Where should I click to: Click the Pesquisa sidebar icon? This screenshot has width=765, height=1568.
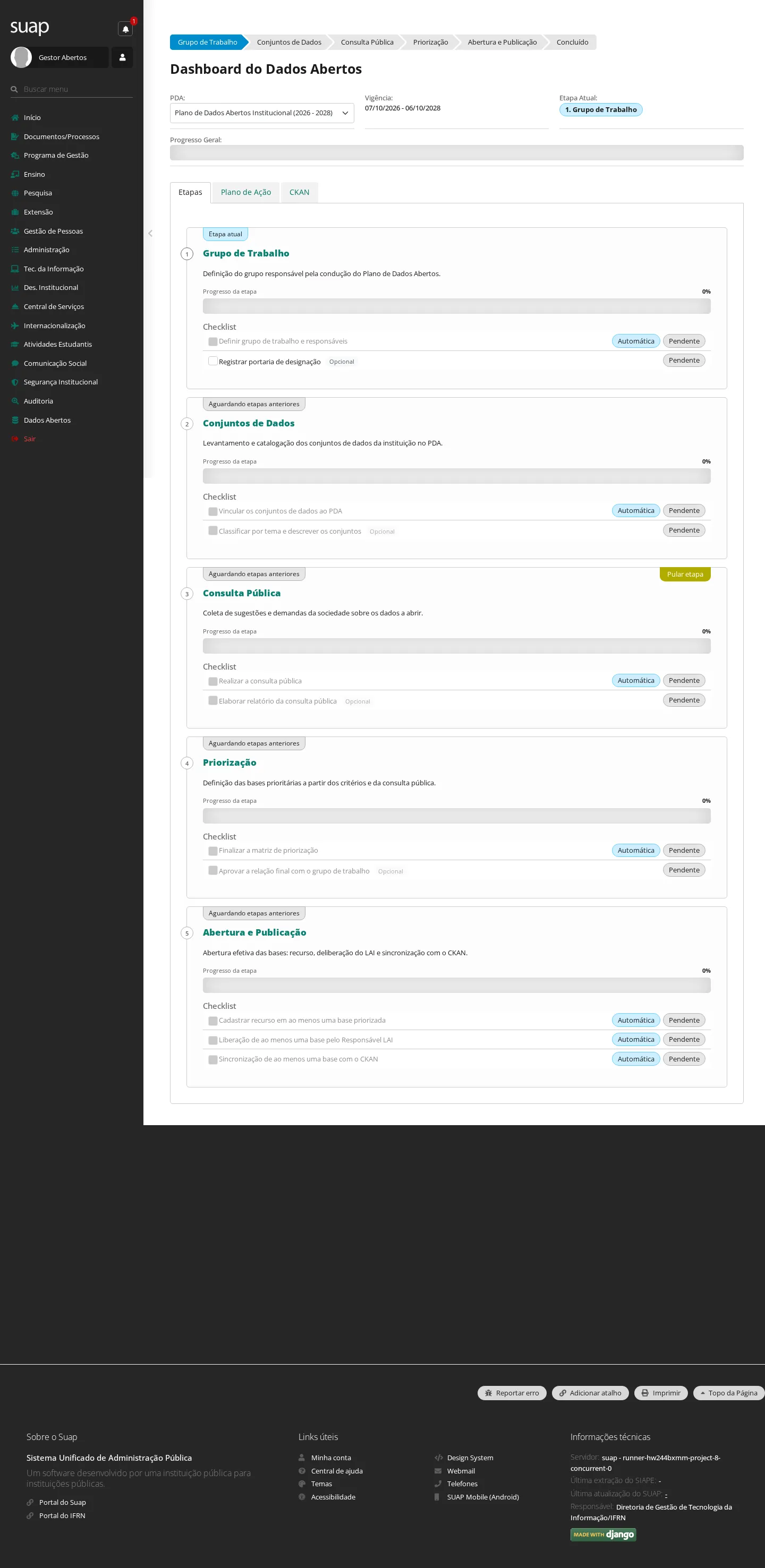click(x=15, y=193)
